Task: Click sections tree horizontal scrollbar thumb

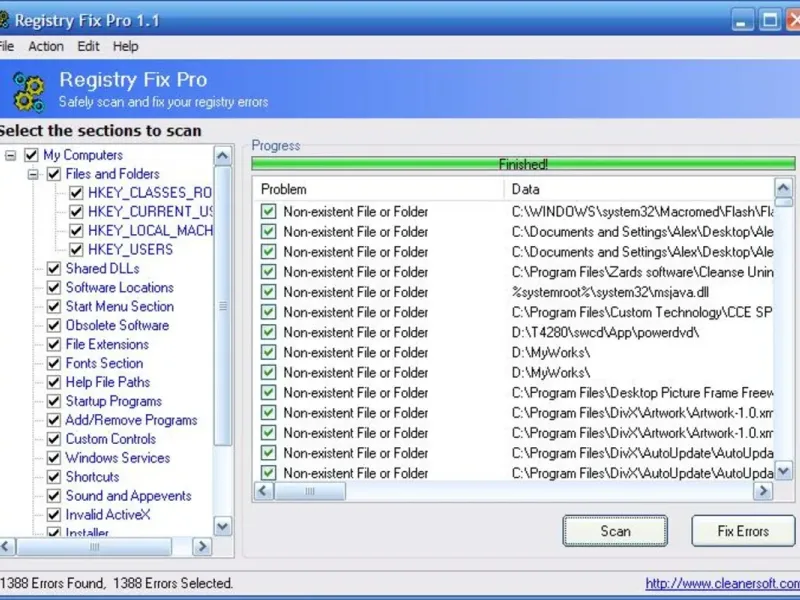Action: pyautogui.click(x=94, y=546)
